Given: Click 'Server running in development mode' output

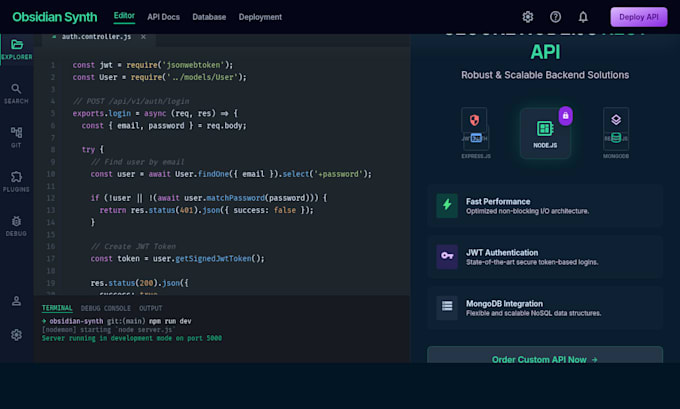Looking at the screenshot, I should 132,338.
